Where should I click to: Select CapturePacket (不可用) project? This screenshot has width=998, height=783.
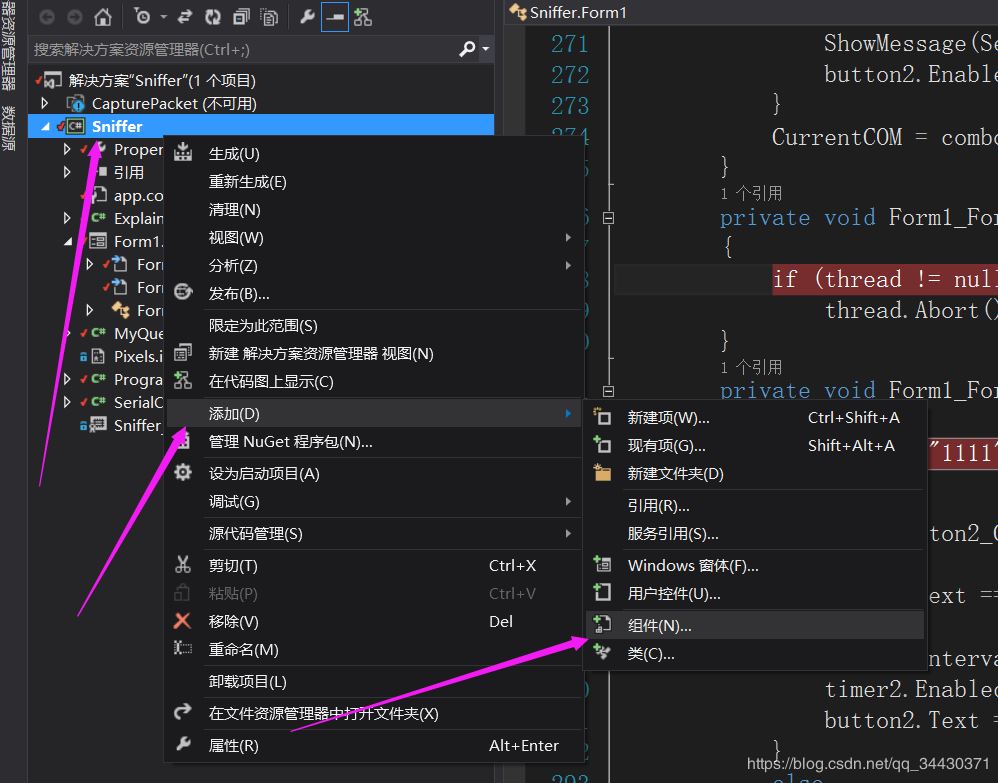[x=174, y=104]
